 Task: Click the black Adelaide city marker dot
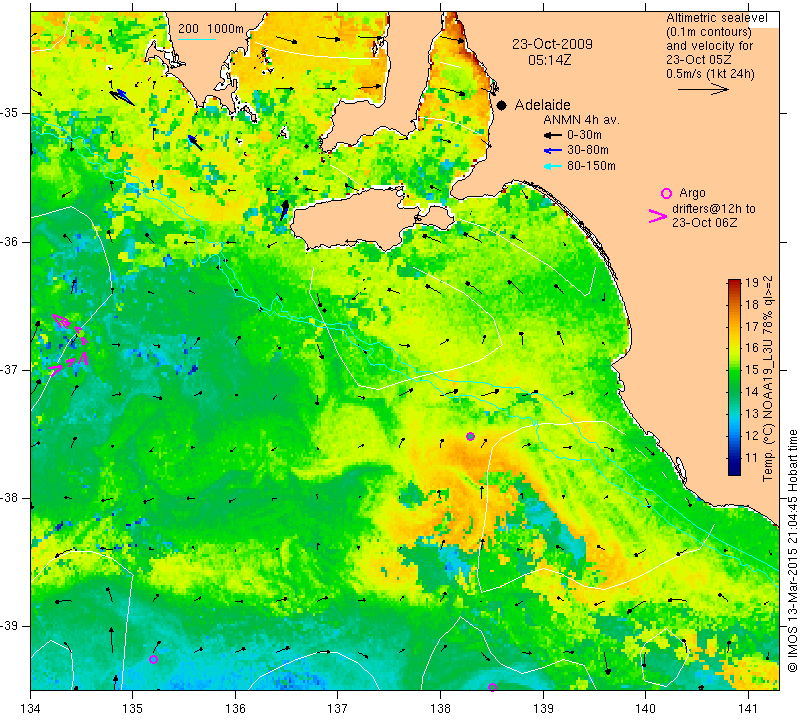502,105
